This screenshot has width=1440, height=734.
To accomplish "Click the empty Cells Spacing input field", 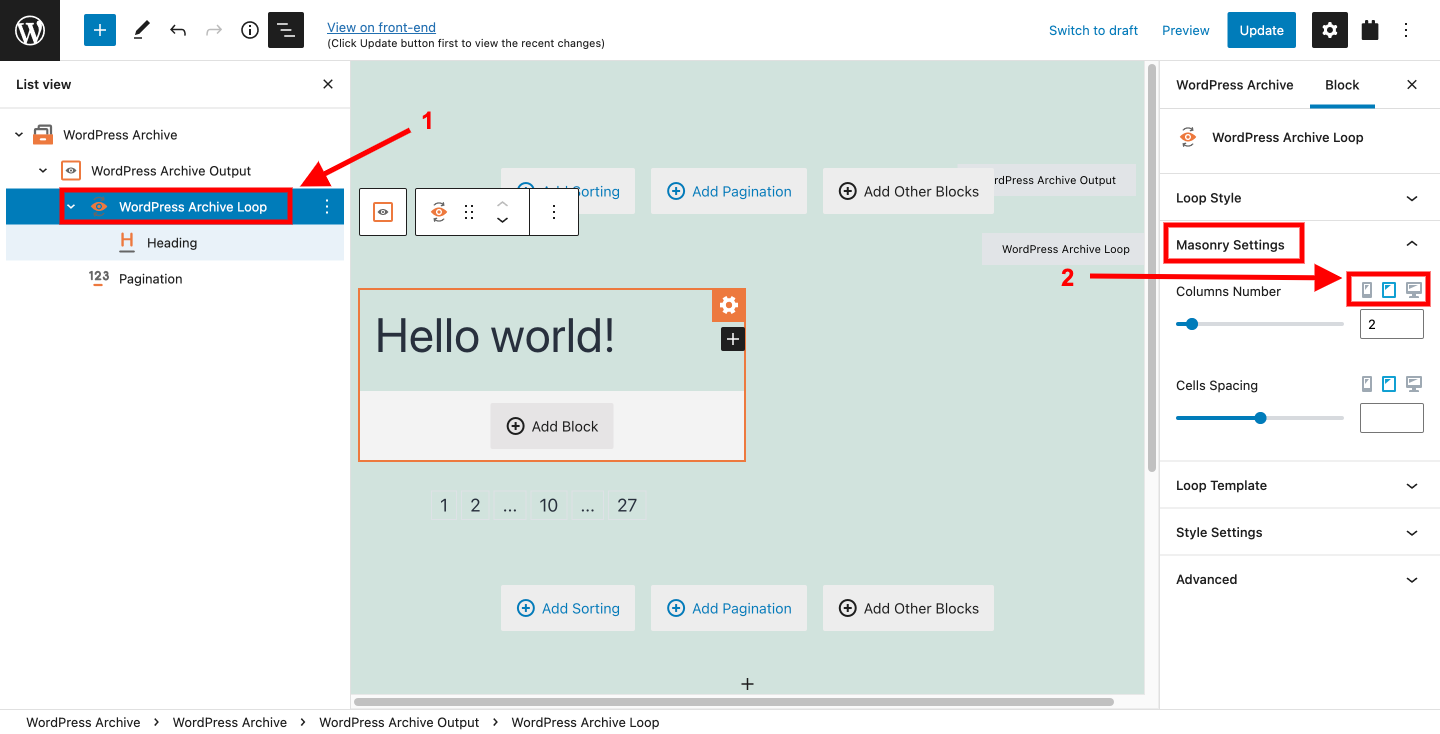I will (x=1392, y=418).
